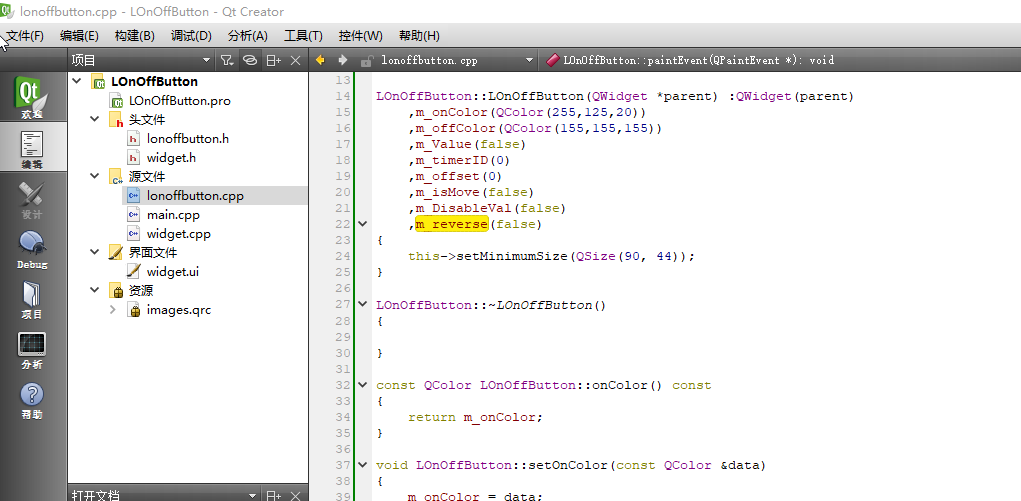The width and height of the screenshot is (1021, 501).
Task: Open lonoffbutton.h header file
Action: (x=188, y=138)
